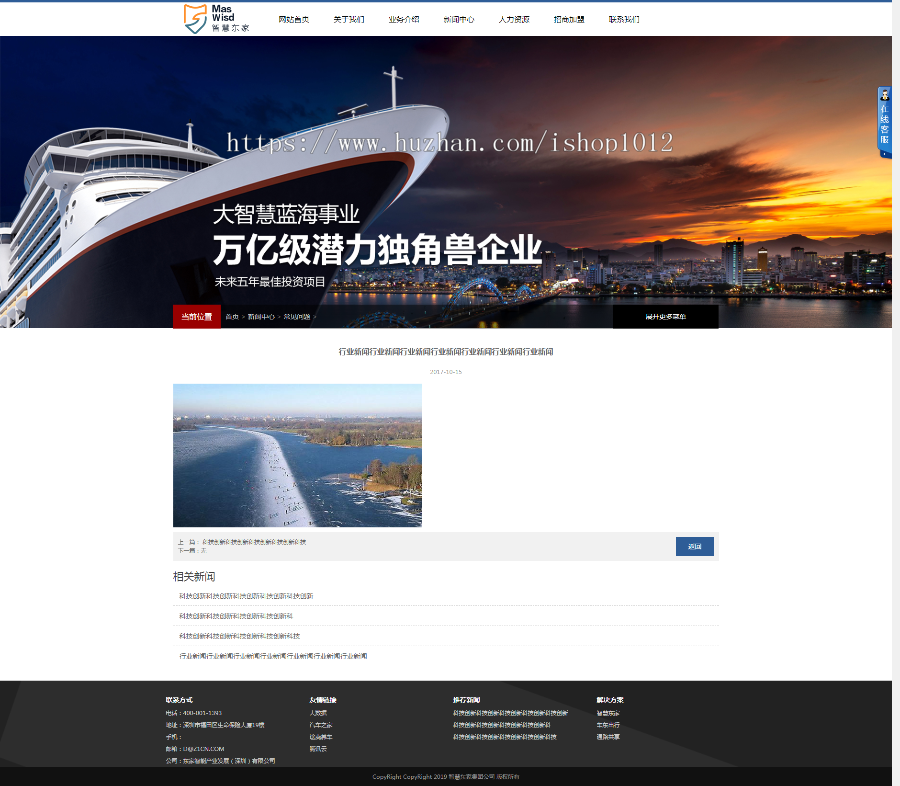Open the frozen lake article image
Viewport: 900px width, 786px height.
(297, 455)
